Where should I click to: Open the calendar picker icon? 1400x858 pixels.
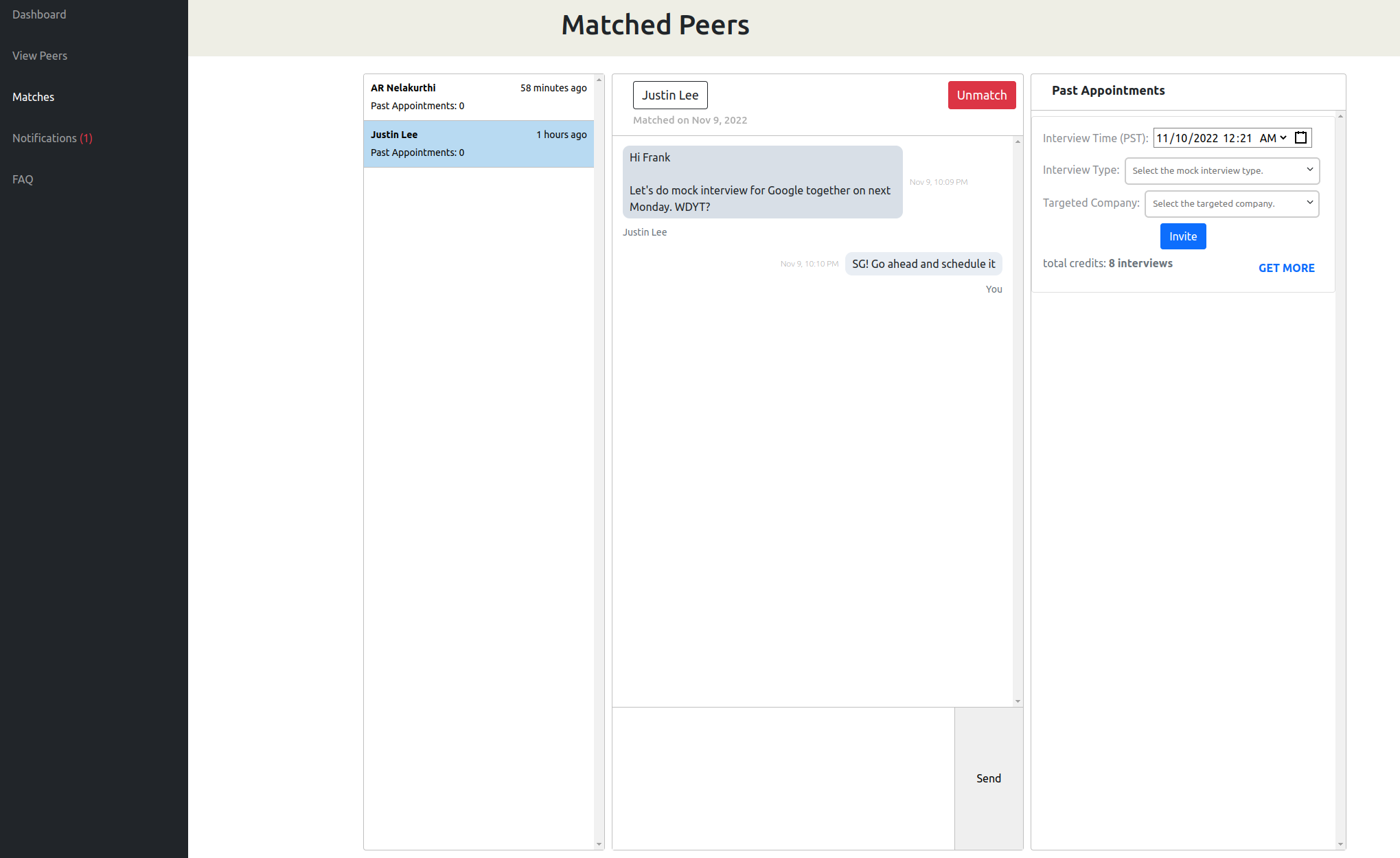click(1300, 138)
